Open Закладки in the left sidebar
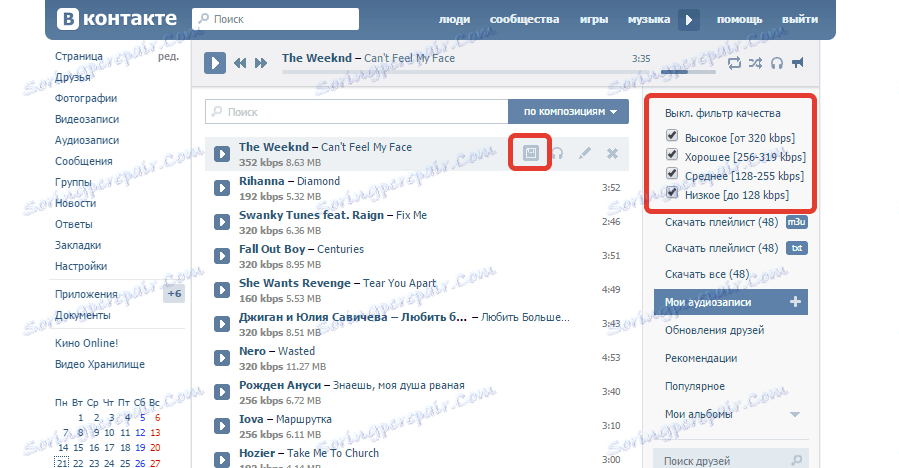Viewport: 899px width, 468px height. coord(78,245)
